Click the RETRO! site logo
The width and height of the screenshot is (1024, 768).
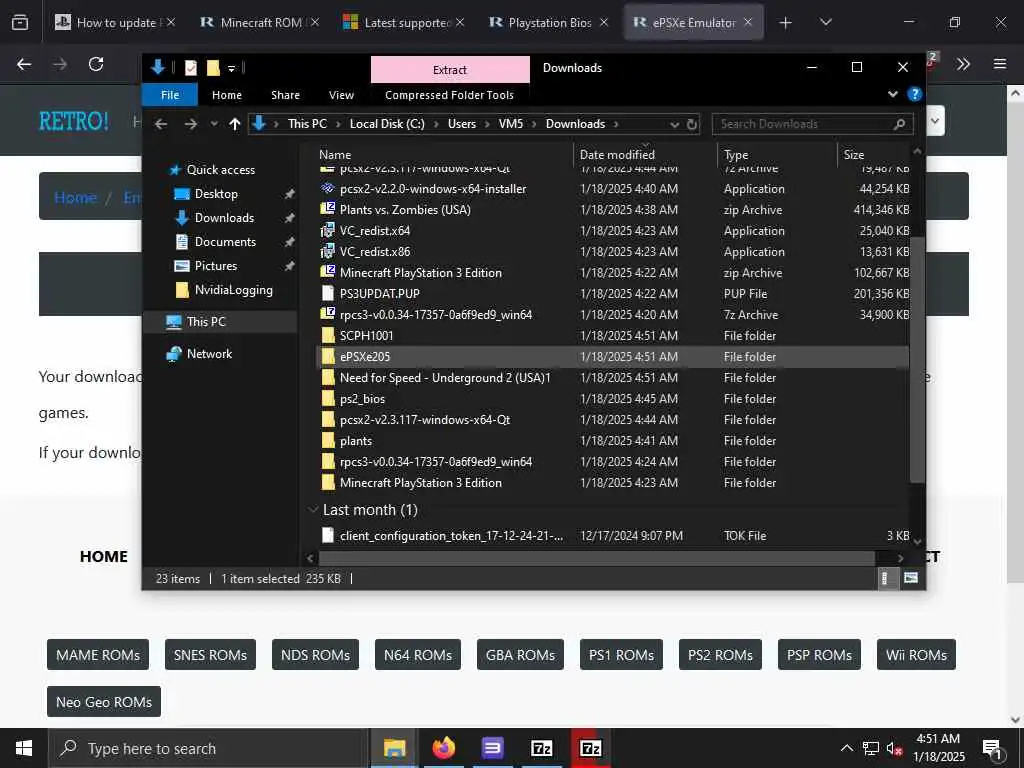tap(74, 121)
